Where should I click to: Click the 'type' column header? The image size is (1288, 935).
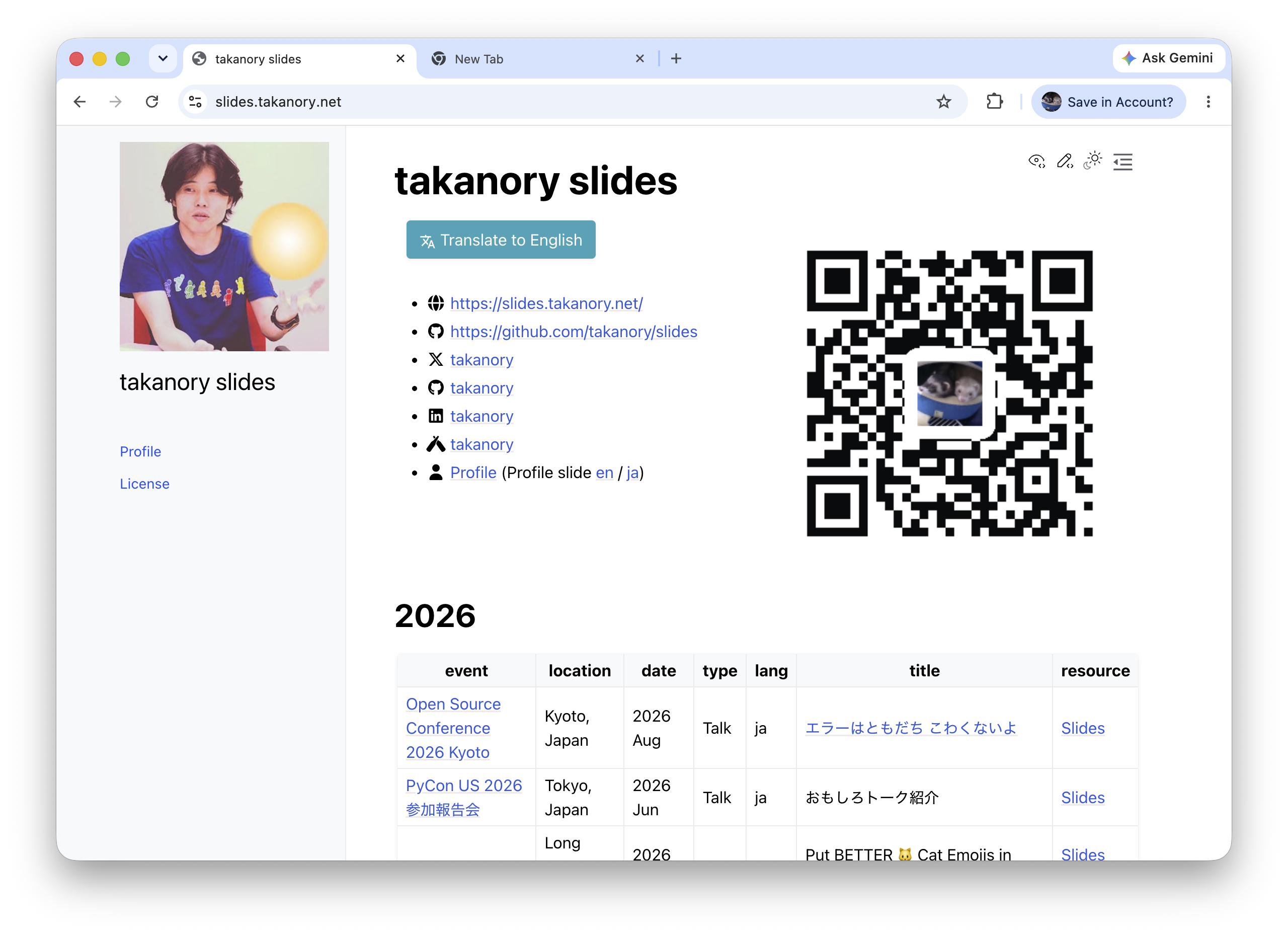coord(719,671)
